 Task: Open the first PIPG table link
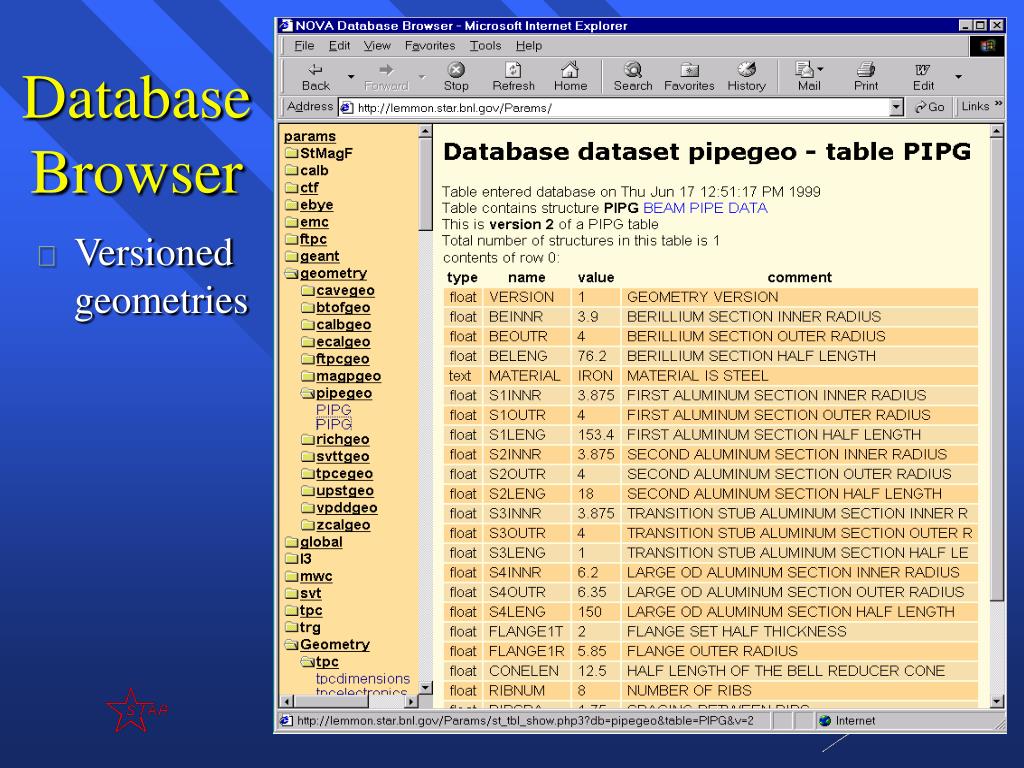click(334, 409)
